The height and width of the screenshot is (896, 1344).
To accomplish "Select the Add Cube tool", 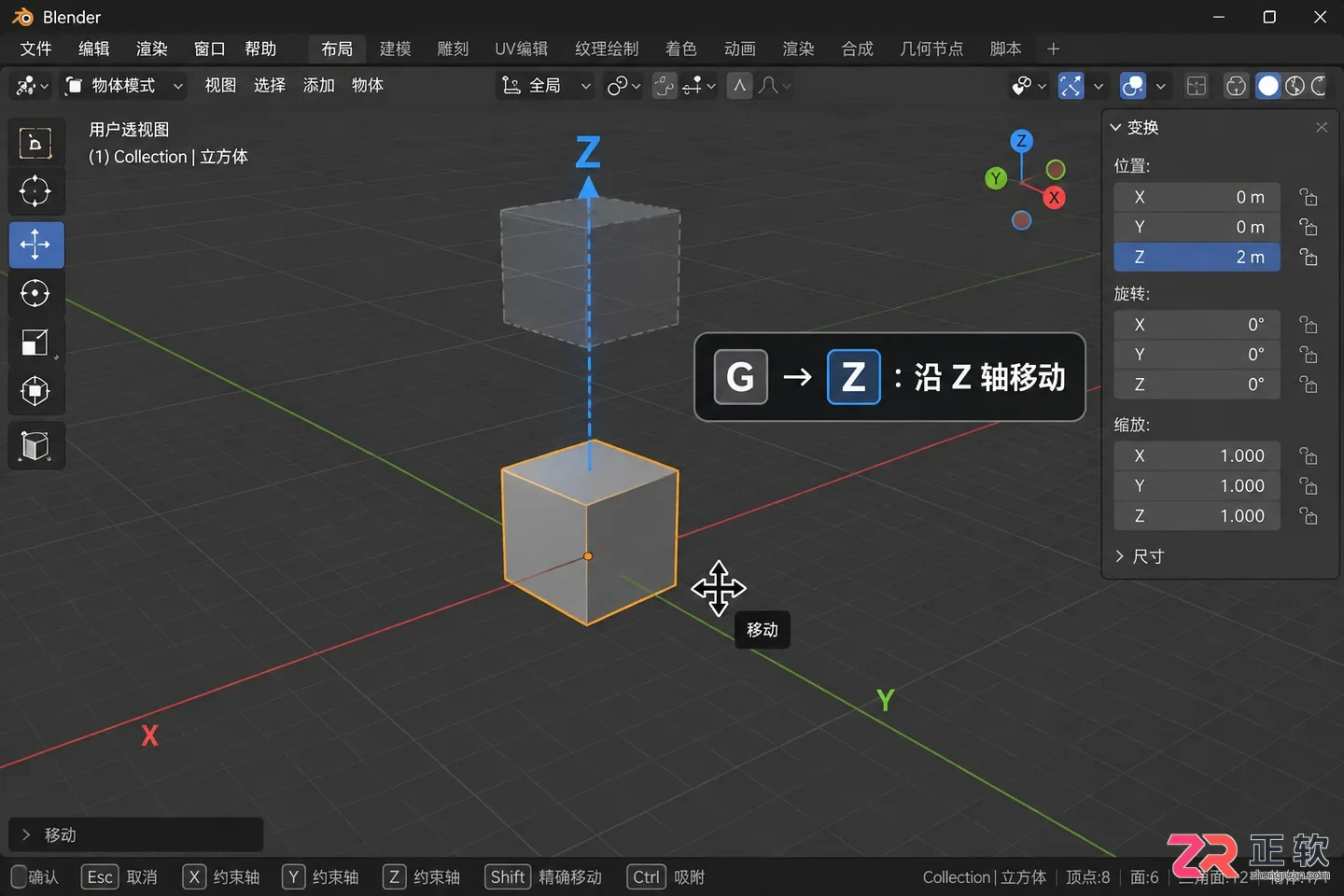I will tap(35, 445).
